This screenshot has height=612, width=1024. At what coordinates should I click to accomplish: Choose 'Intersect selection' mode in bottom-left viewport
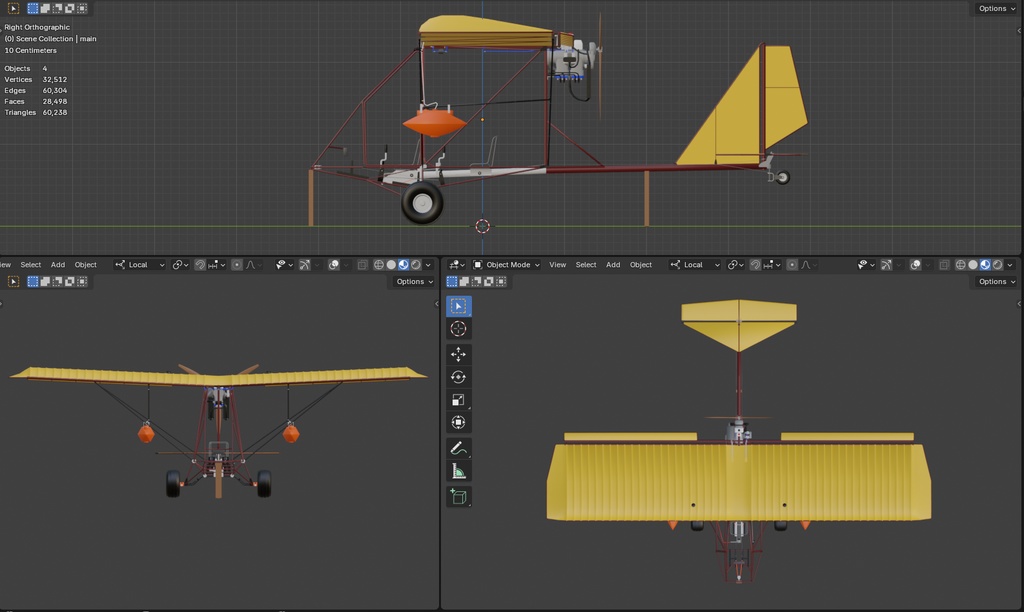(82, 282)
